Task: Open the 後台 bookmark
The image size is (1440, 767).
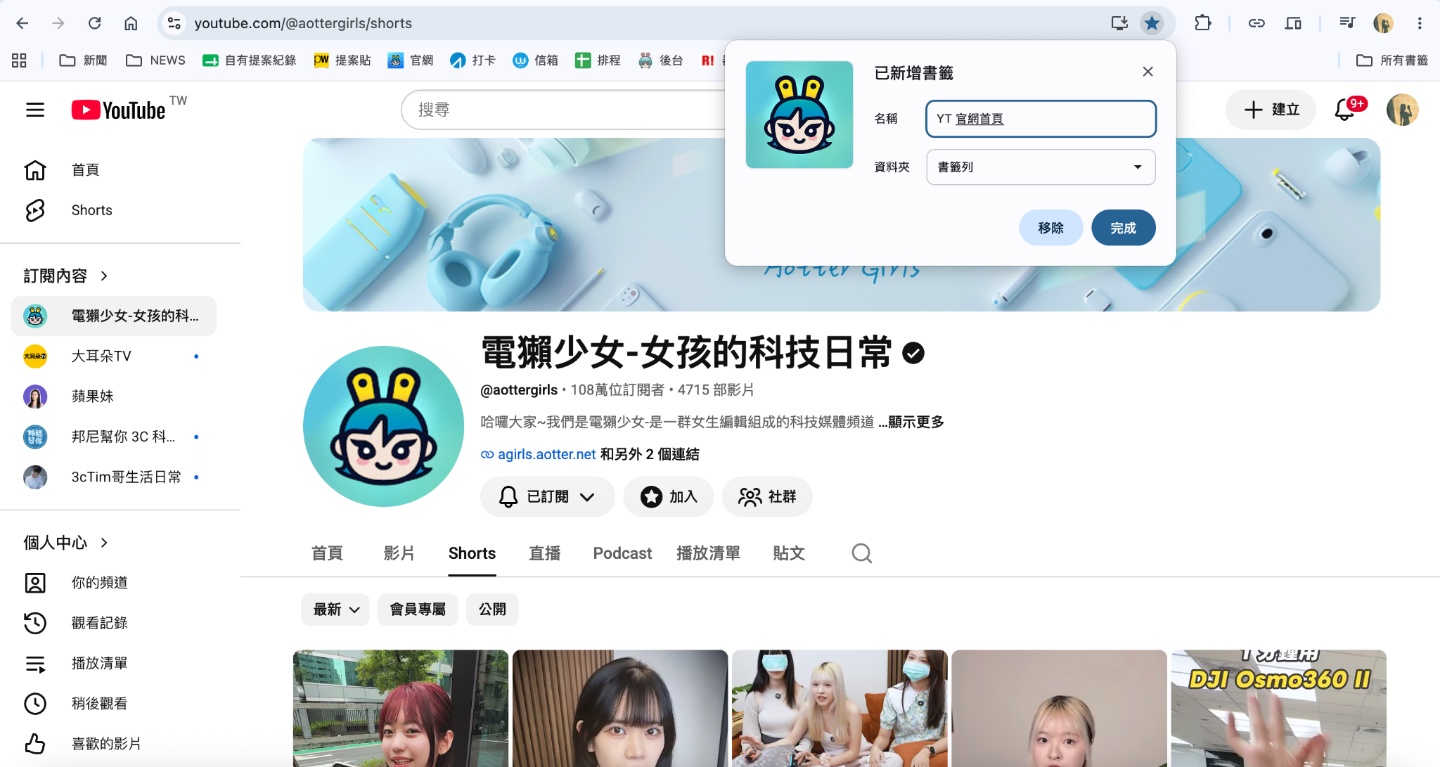Action: [660, 60]
